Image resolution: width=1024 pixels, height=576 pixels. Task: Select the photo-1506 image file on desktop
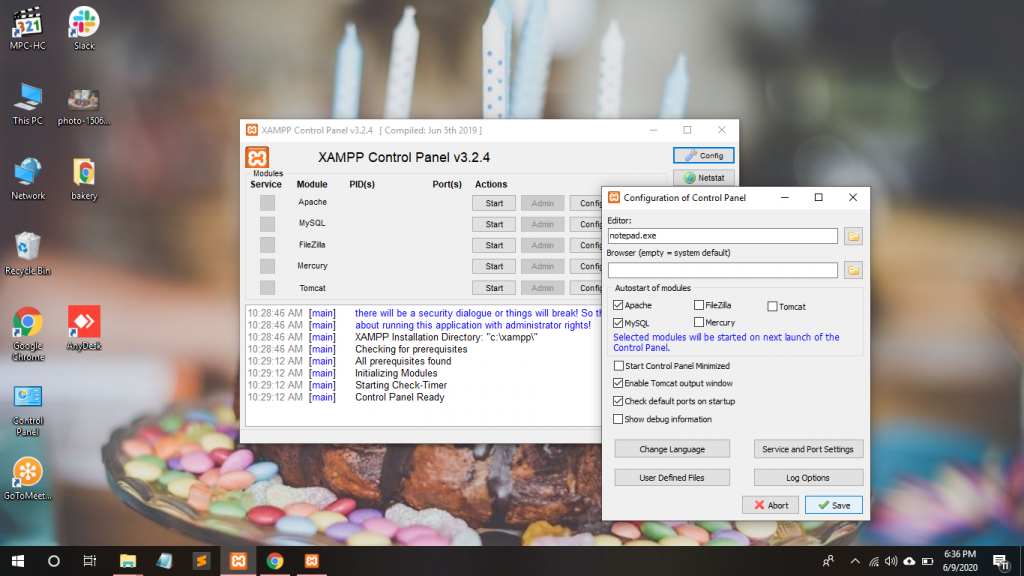click(84, 106)
